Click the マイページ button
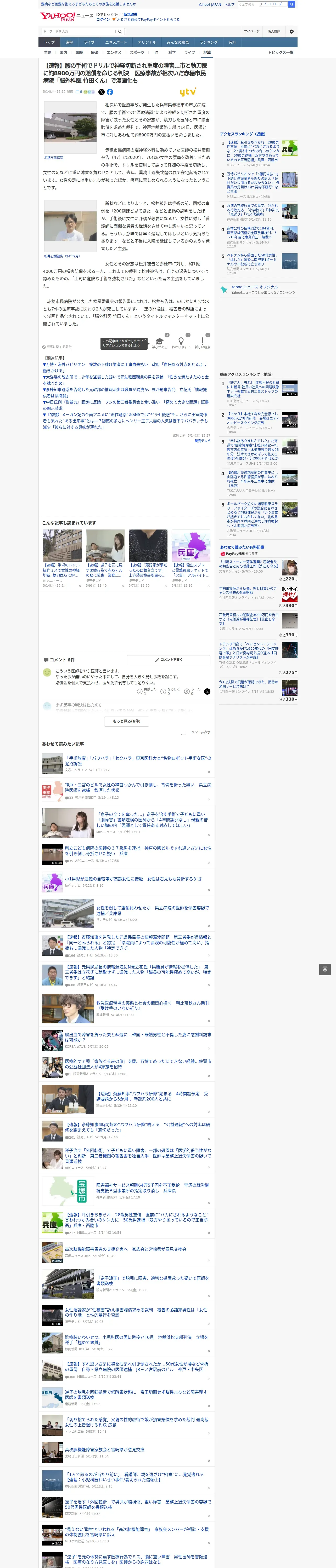 point(251,31)
